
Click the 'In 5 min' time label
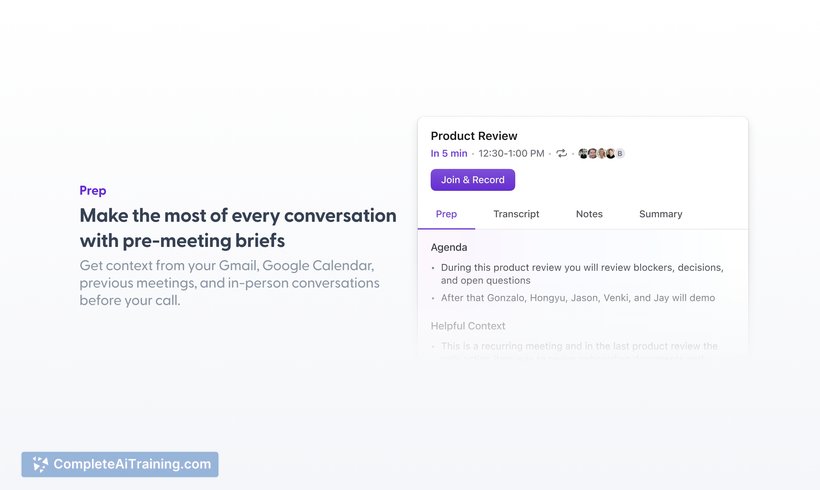pyautogui.click(x=449, y=153)
